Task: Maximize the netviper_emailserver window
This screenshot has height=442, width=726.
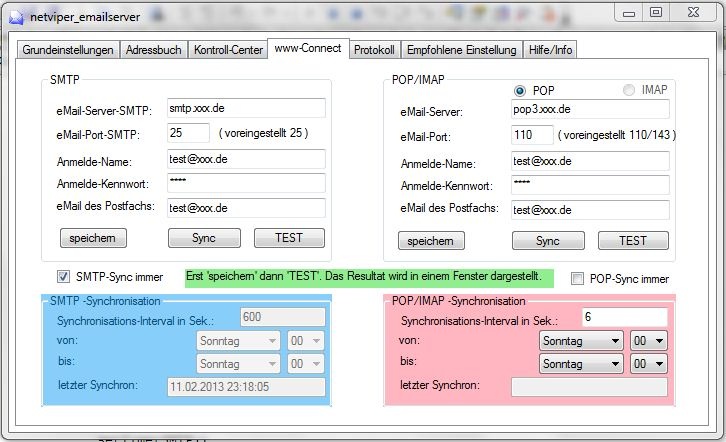Action: click(x=656, y=12)
